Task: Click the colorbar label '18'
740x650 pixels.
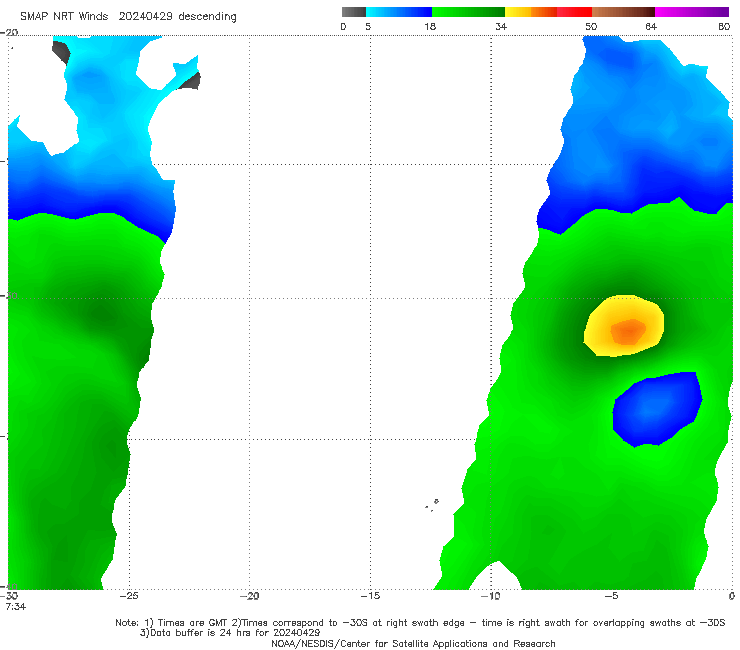Action: pos(430,26)
